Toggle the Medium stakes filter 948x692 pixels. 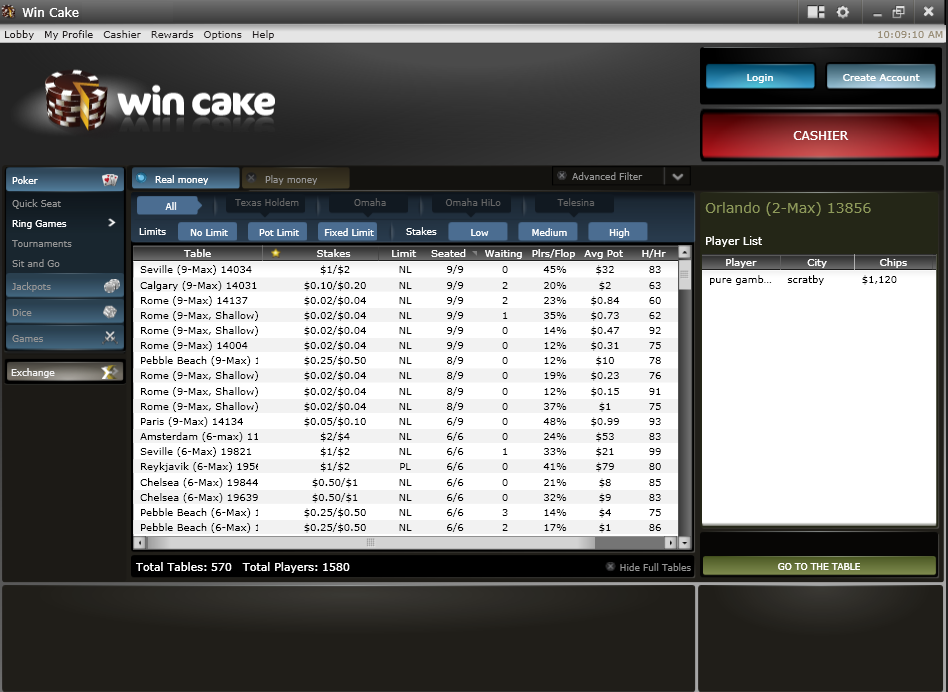tap(549, 232)
